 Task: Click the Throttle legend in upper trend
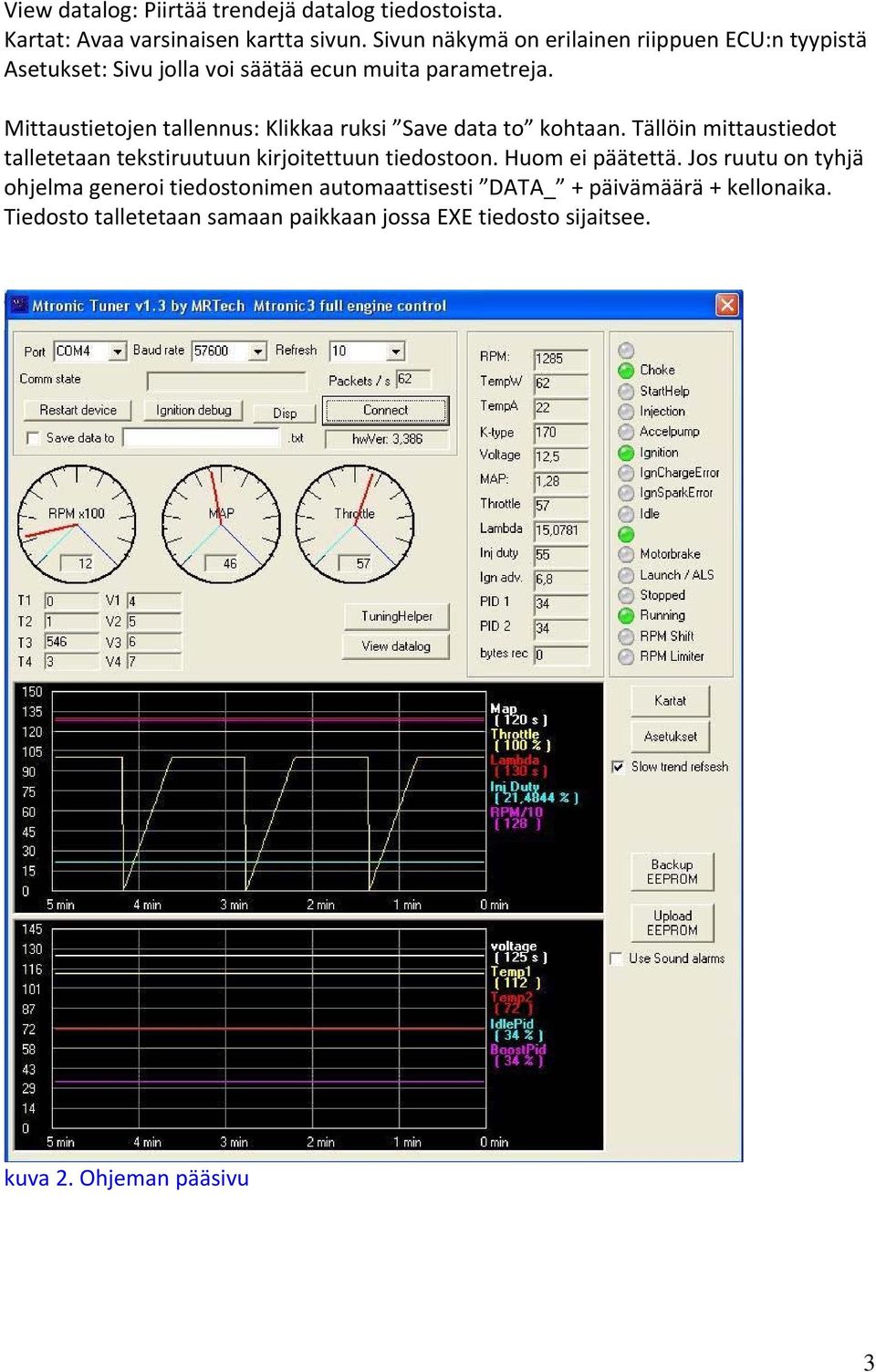520,740
